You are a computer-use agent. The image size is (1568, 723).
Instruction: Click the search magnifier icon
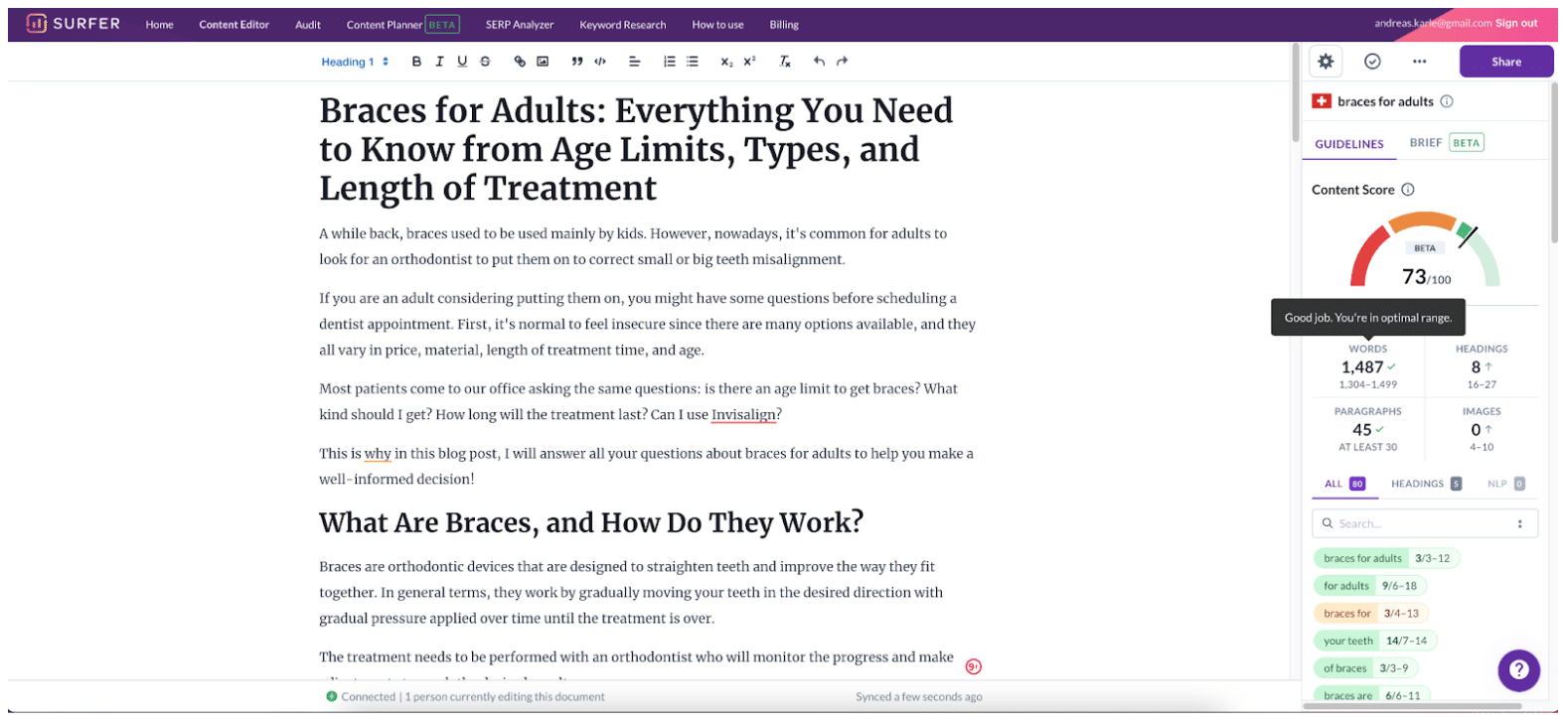[1327, 523]
